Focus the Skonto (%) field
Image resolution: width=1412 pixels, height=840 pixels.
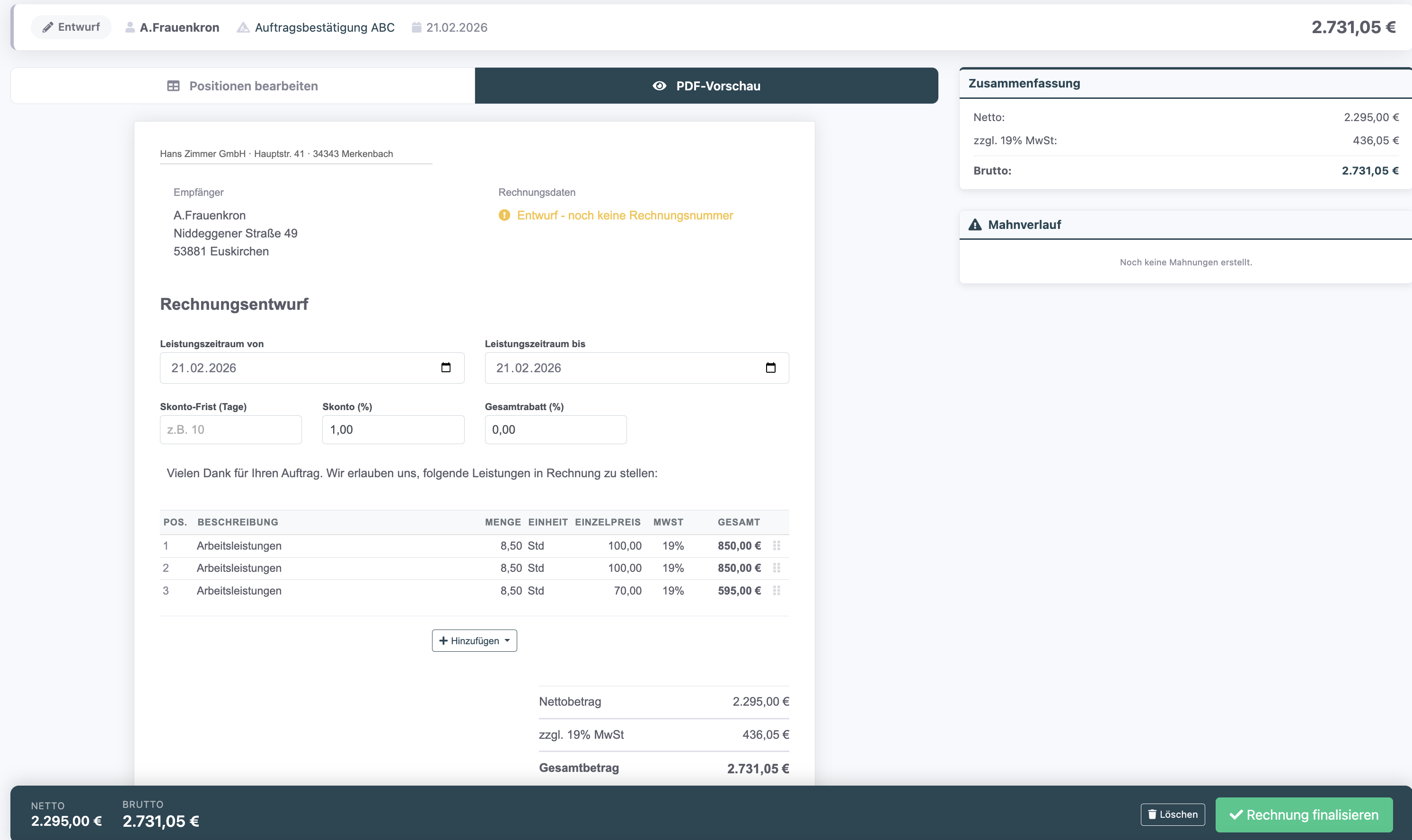393,429
